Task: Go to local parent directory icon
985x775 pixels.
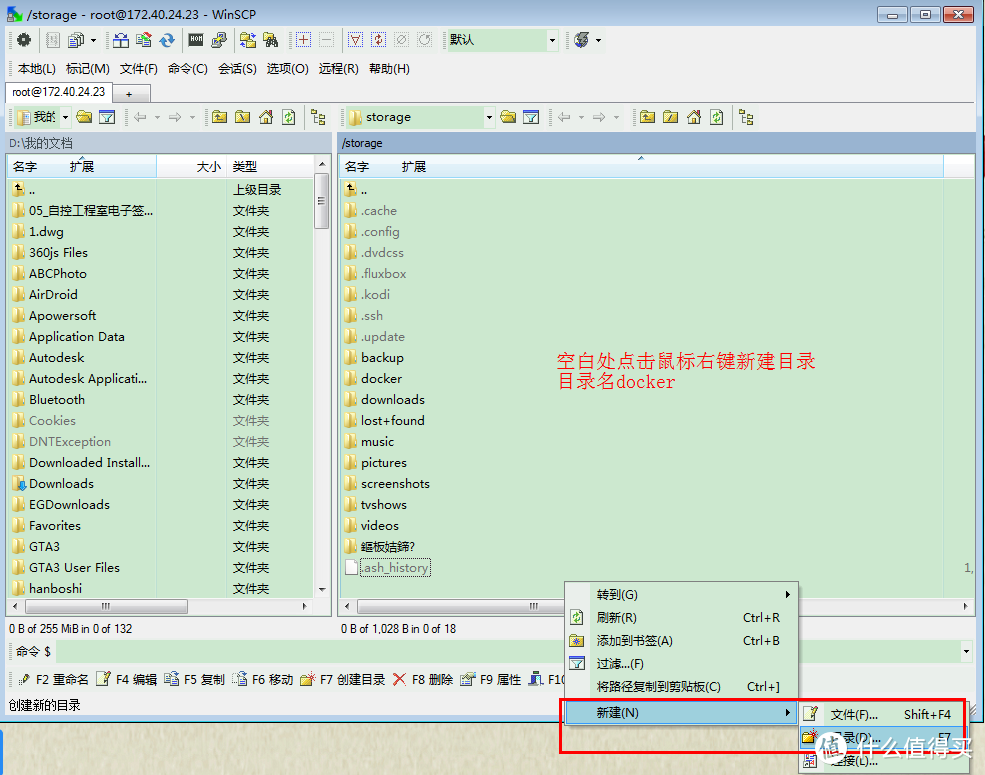Action: tap(219, 117)
